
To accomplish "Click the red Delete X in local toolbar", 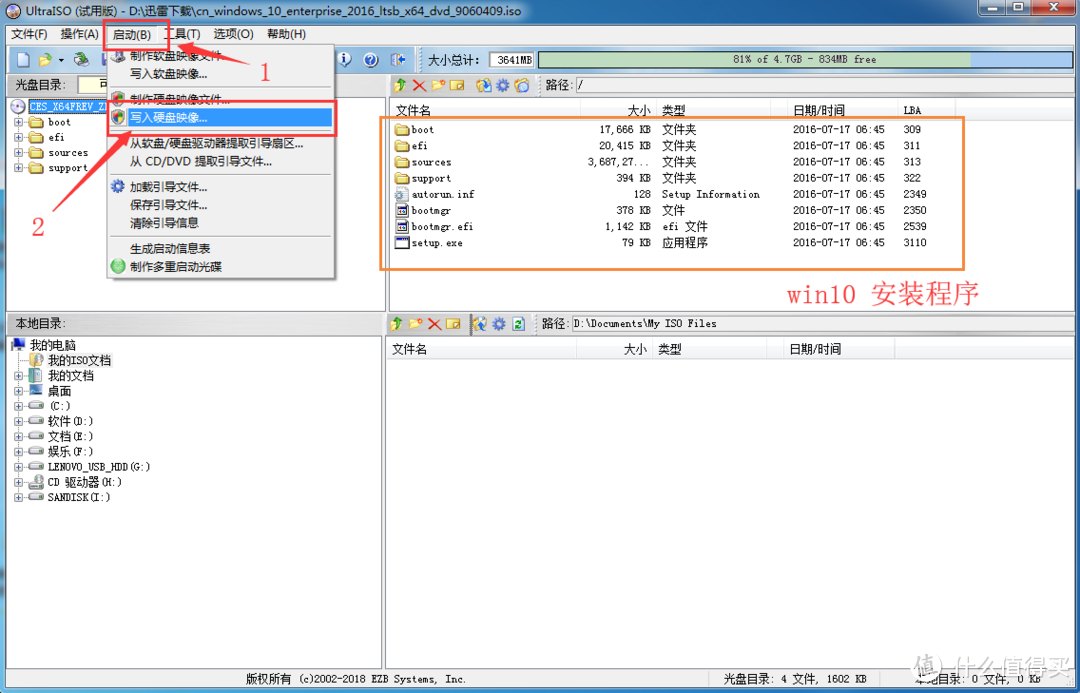I will tap(434, 324).
